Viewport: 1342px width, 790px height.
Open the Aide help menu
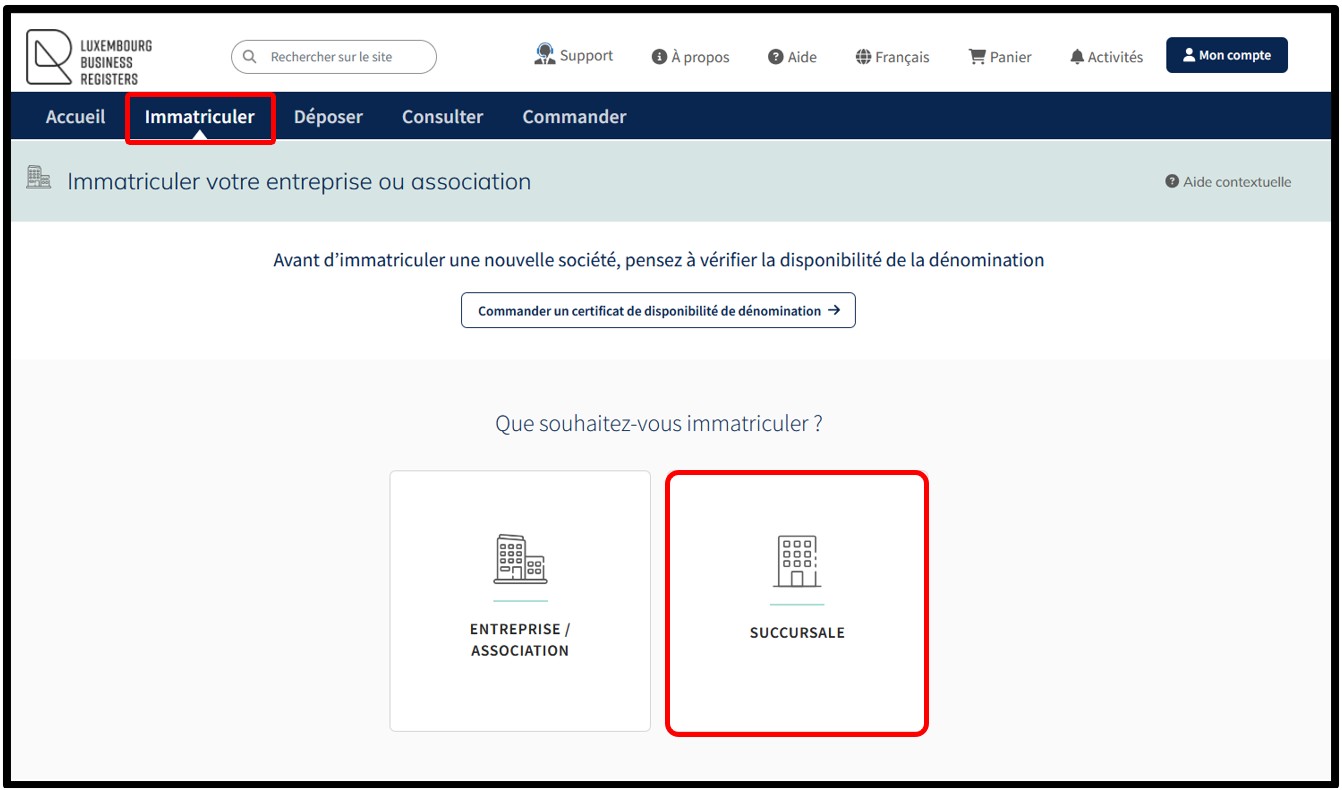click(792, 57)
